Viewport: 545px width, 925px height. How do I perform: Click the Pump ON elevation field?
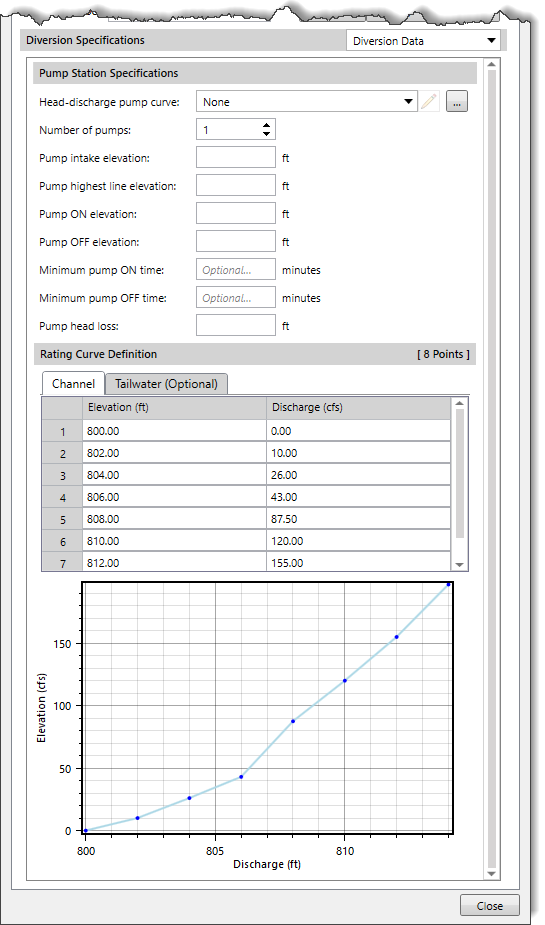pos(236,214)
